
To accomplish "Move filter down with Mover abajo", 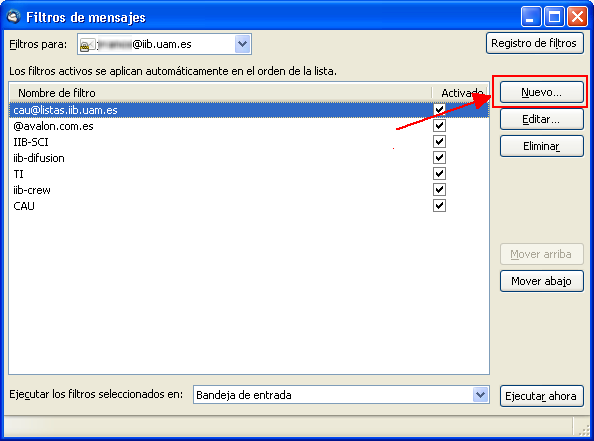I will pos(541,281).
